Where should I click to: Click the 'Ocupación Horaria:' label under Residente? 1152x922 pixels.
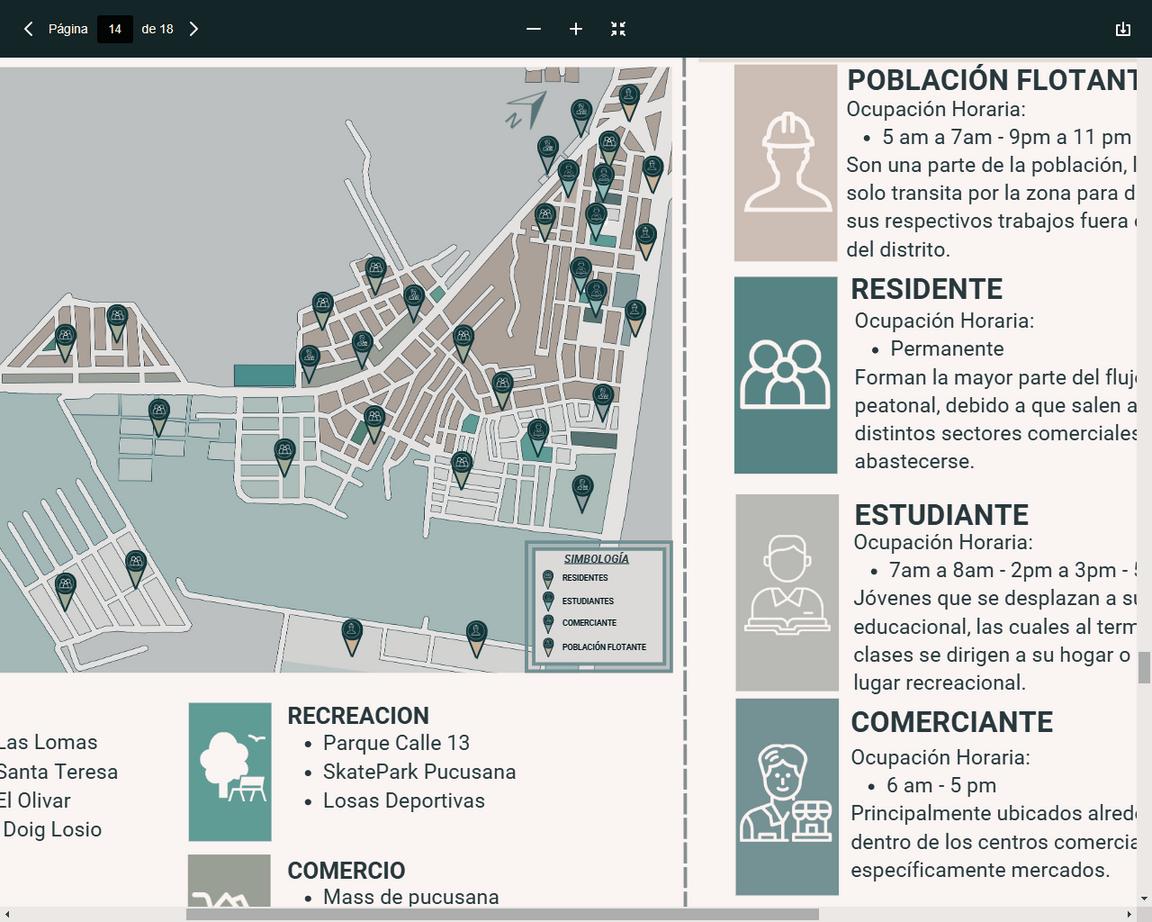944,320
